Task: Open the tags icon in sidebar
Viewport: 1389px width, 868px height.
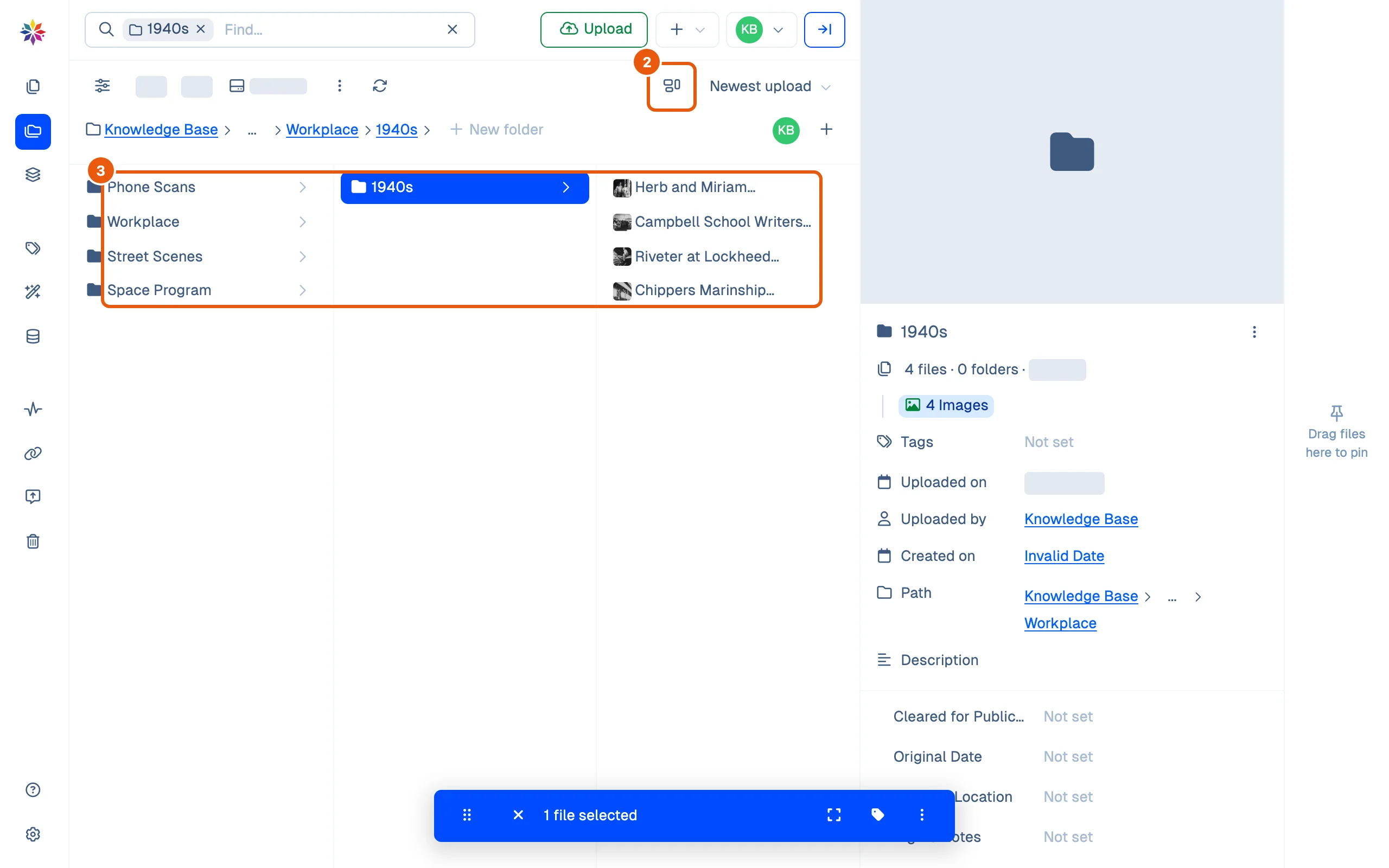Action: coord(33,248)
